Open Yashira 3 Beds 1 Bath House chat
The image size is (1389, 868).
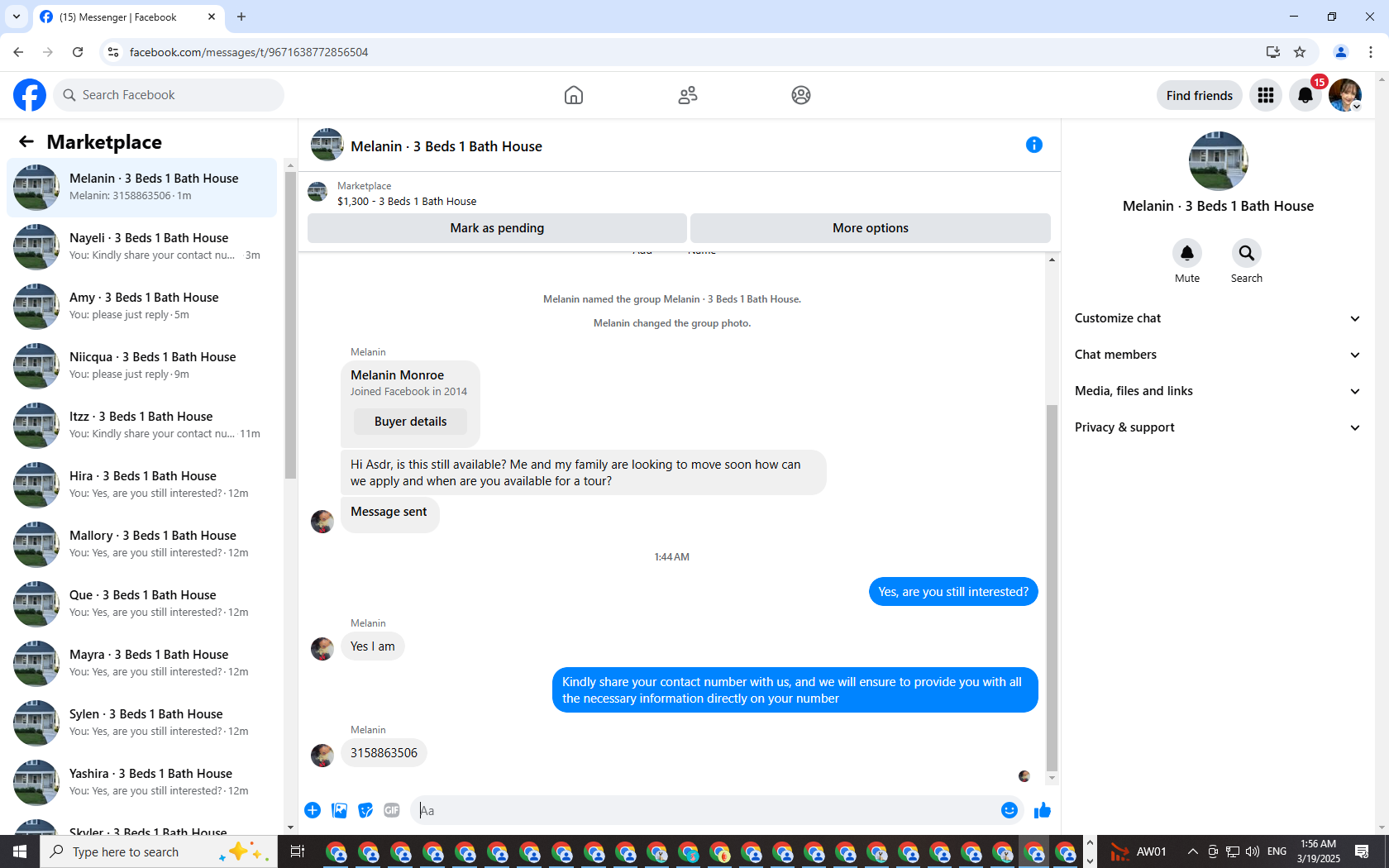(x=142, y=783)
